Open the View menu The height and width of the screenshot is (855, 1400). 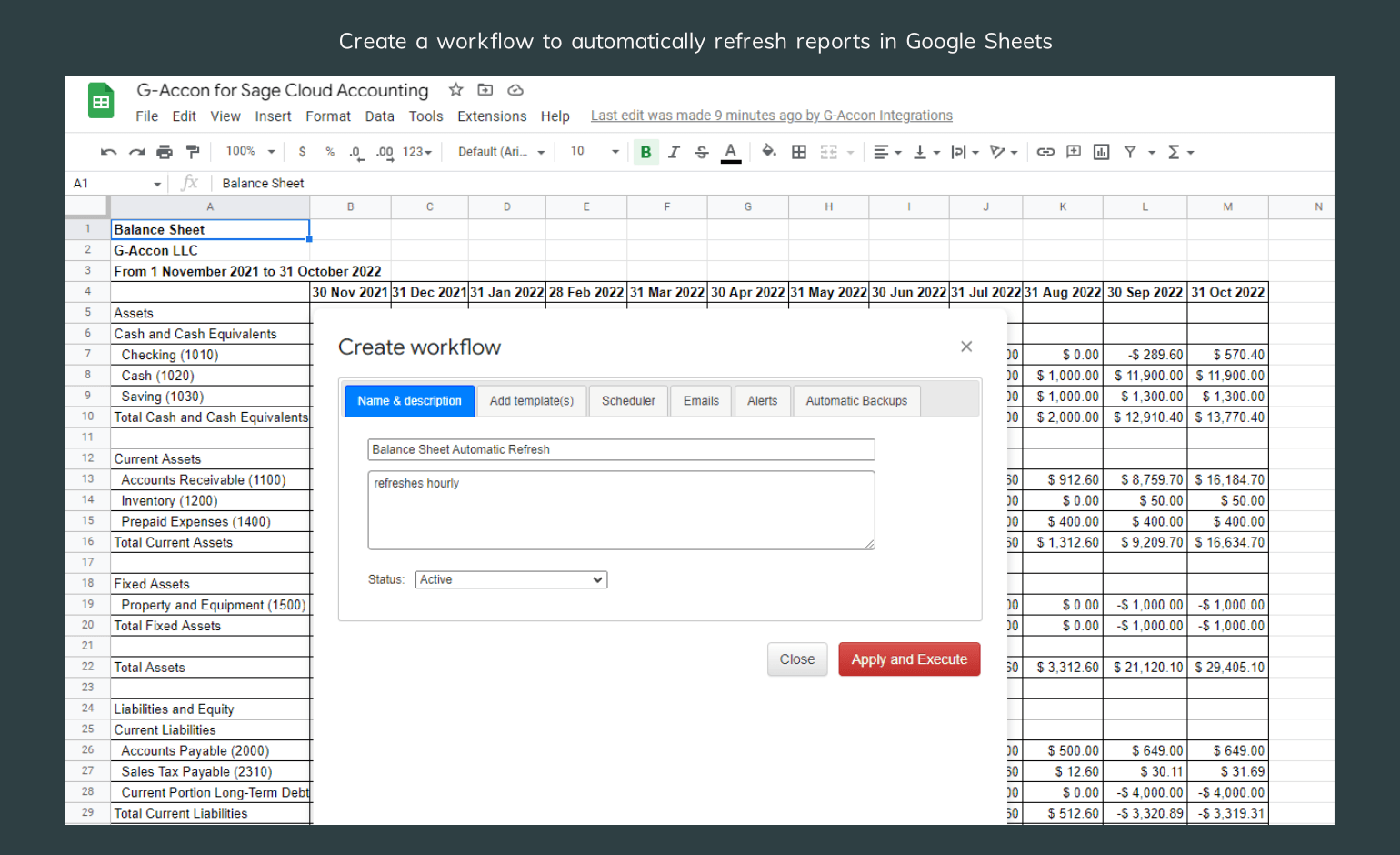pyautogui.click(x=225, y=116)
